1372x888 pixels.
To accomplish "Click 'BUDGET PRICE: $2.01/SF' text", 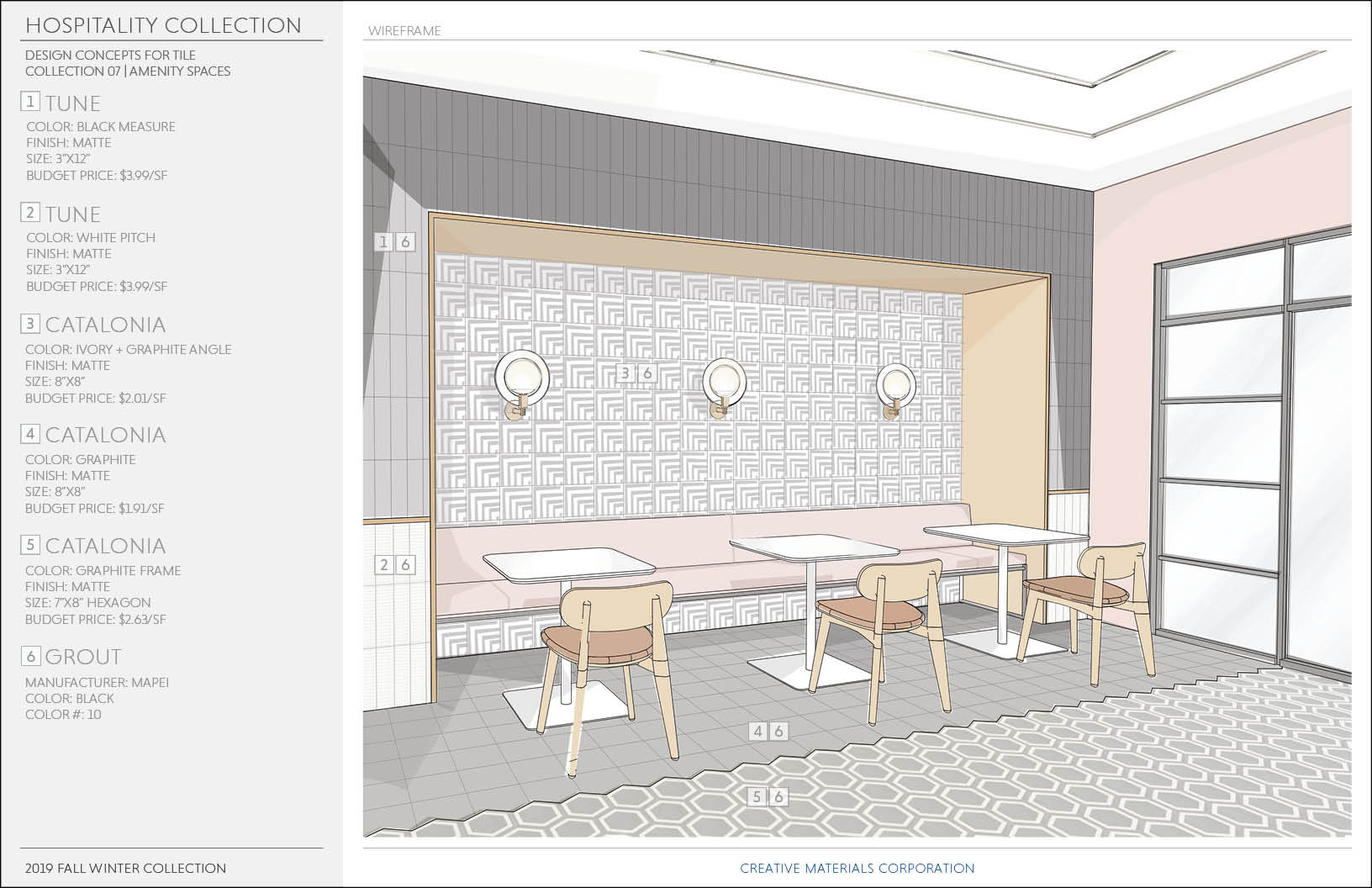I will 96,399.
